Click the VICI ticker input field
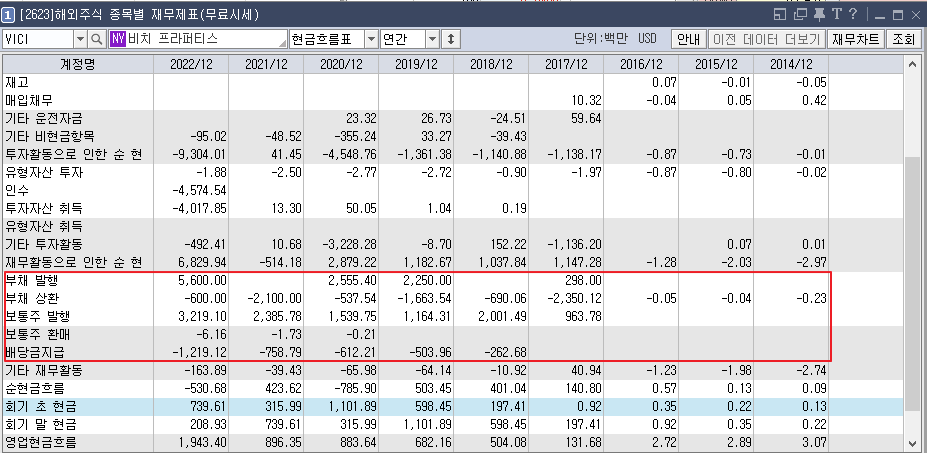Screen dimensions: 927x453 (x=38, y=40)
